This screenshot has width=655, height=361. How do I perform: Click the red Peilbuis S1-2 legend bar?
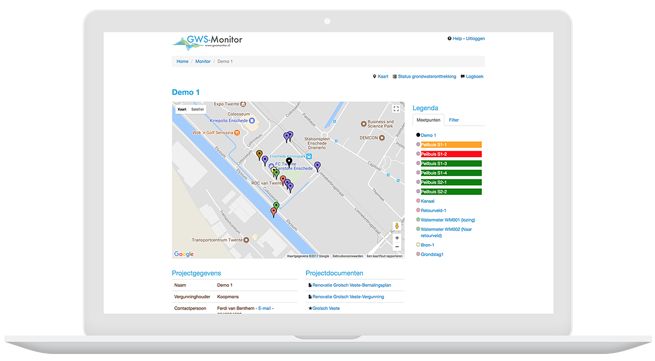pyautogui.click(x=451, y=154)
